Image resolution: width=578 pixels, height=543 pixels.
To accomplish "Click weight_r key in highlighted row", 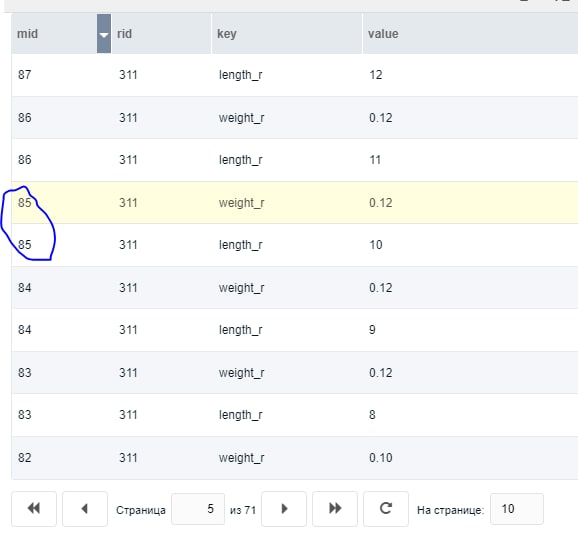I will click(x=241, y=203).
